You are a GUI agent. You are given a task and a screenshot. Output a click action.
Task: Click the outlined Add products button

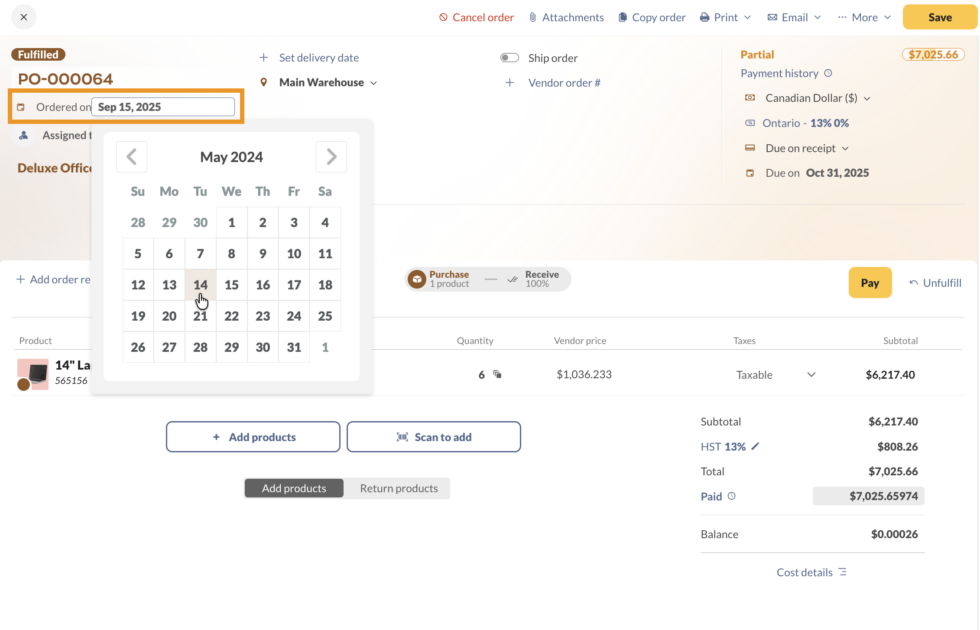[253, 437]
